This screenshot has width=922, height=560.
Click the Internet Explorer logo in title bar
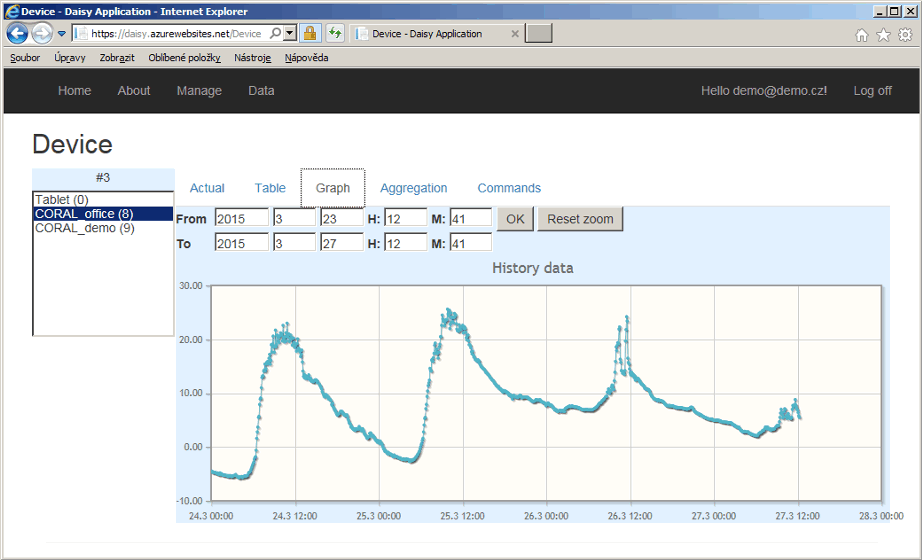point(11,11)
